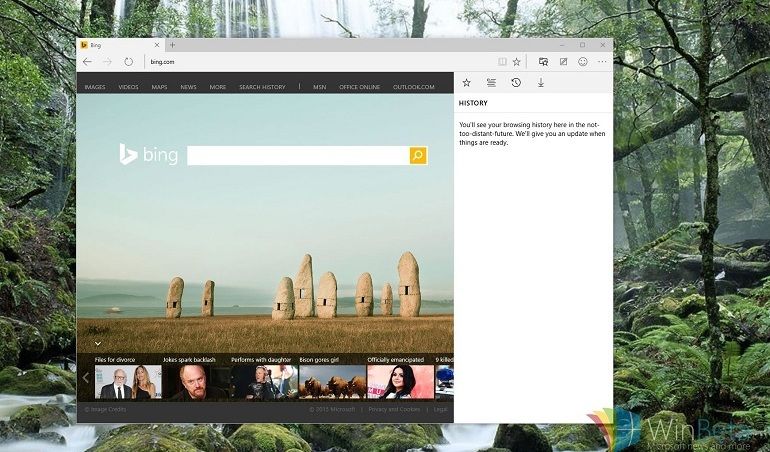Image resolution: width=770 pixels, height=452 pixels.
Task: Open Search History in Bing menu
Action: (262, 87)
